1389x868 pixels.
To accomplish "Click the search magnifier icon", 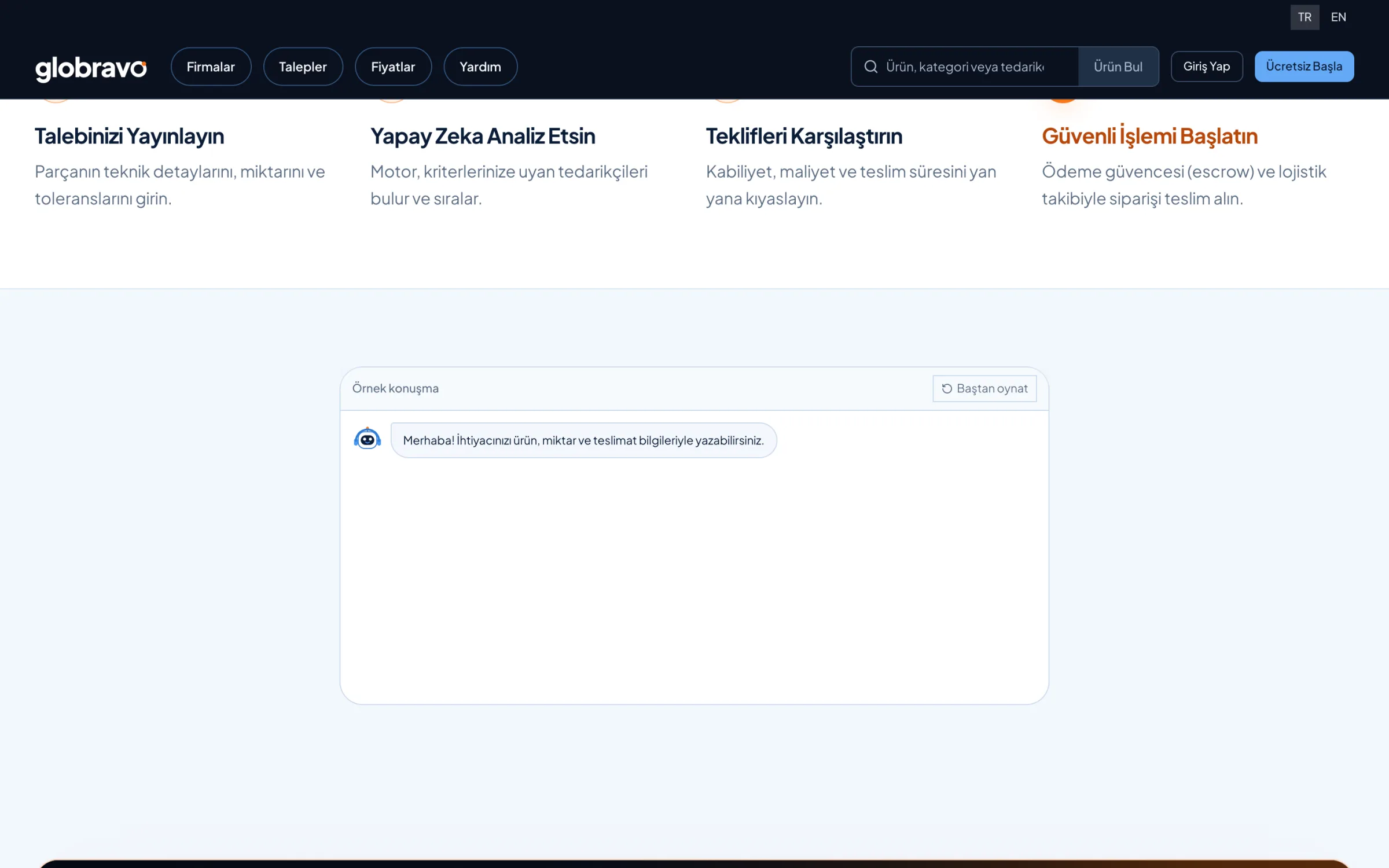I will point(870,67).
